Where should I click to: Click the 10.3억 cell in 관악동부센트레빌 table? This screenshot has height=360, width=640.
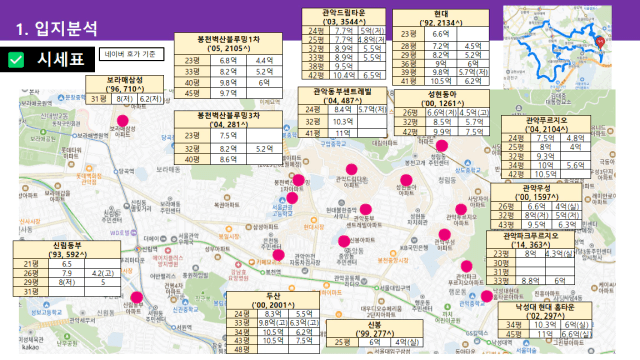343,122
